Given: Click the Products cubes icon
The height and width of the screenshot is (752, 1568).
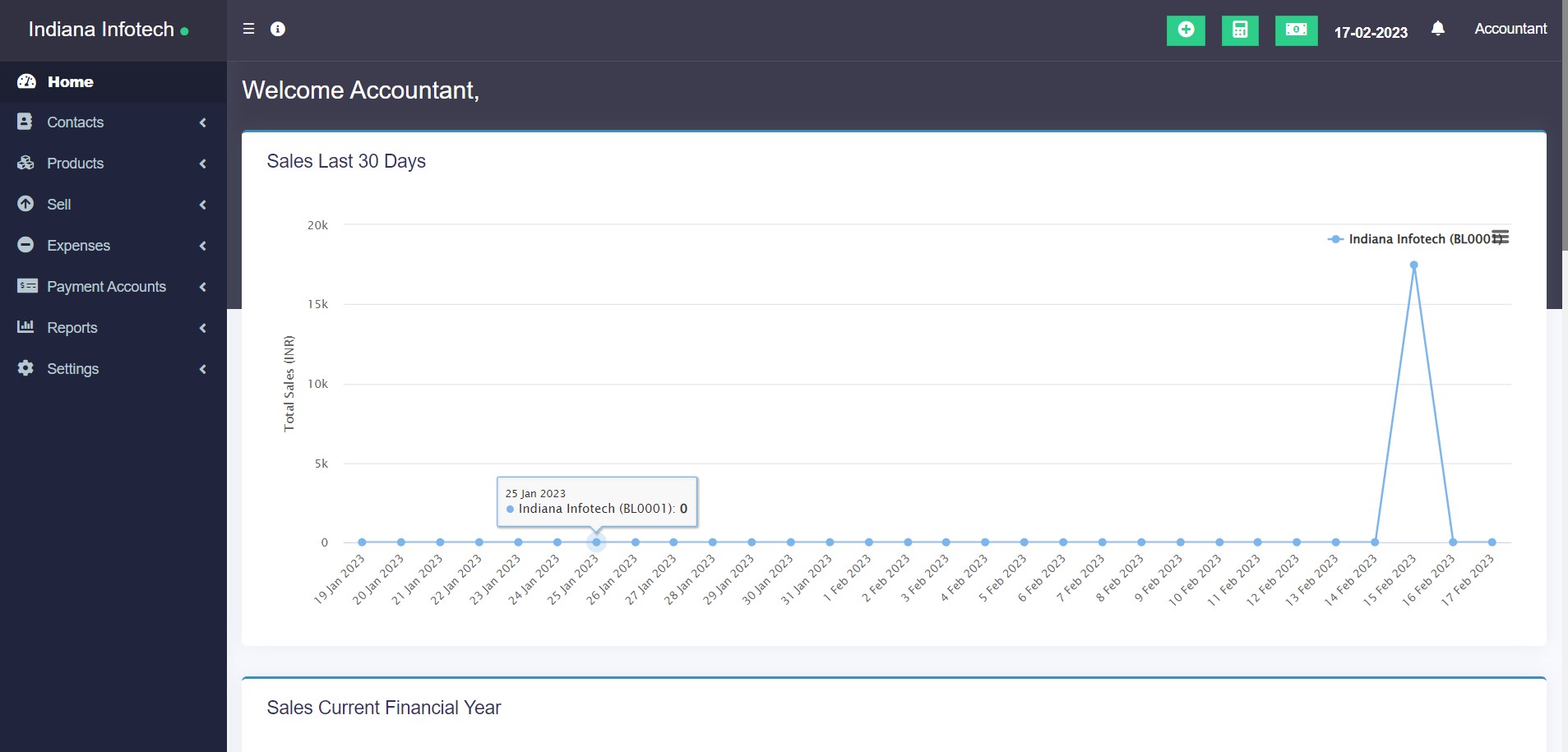Looking at the screenshot, I should pos(25,163).
